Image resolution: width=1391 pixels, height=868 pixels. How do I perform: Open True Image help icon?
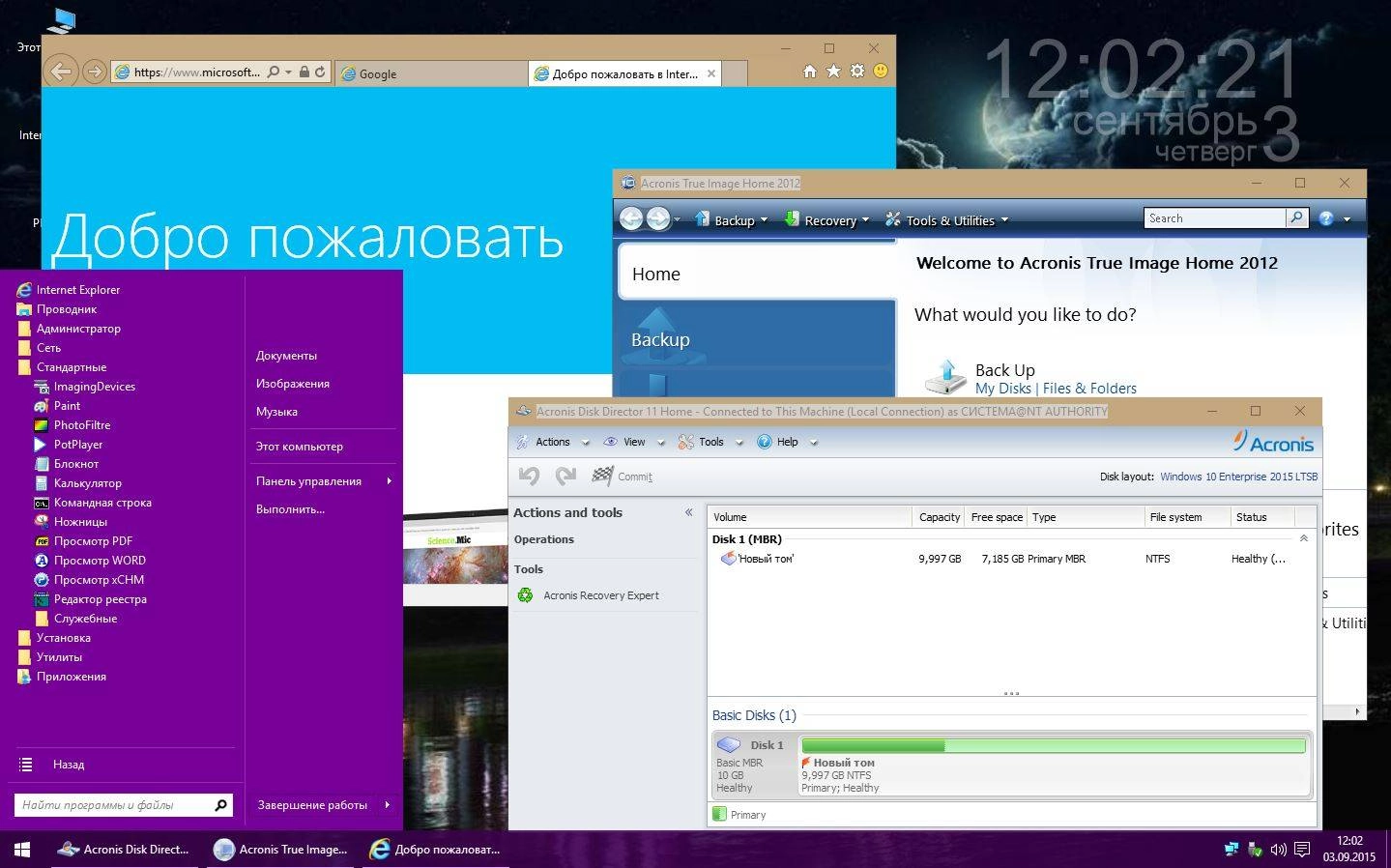(x=1326, y=218)
